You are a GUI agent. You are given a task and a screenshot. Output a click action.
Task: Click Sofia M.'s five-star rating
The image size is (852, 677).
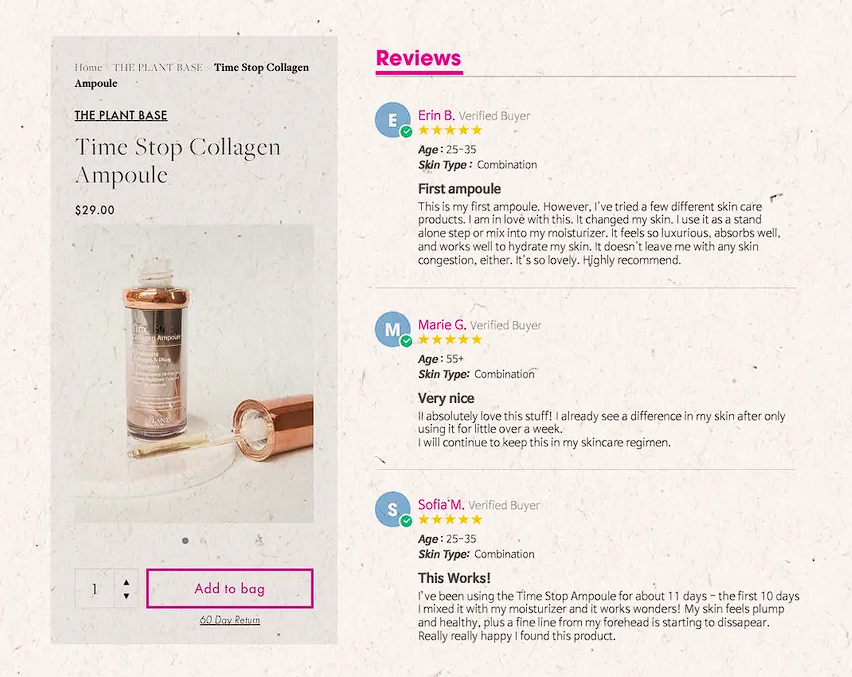pyautogui.click(x=450, y=520)
